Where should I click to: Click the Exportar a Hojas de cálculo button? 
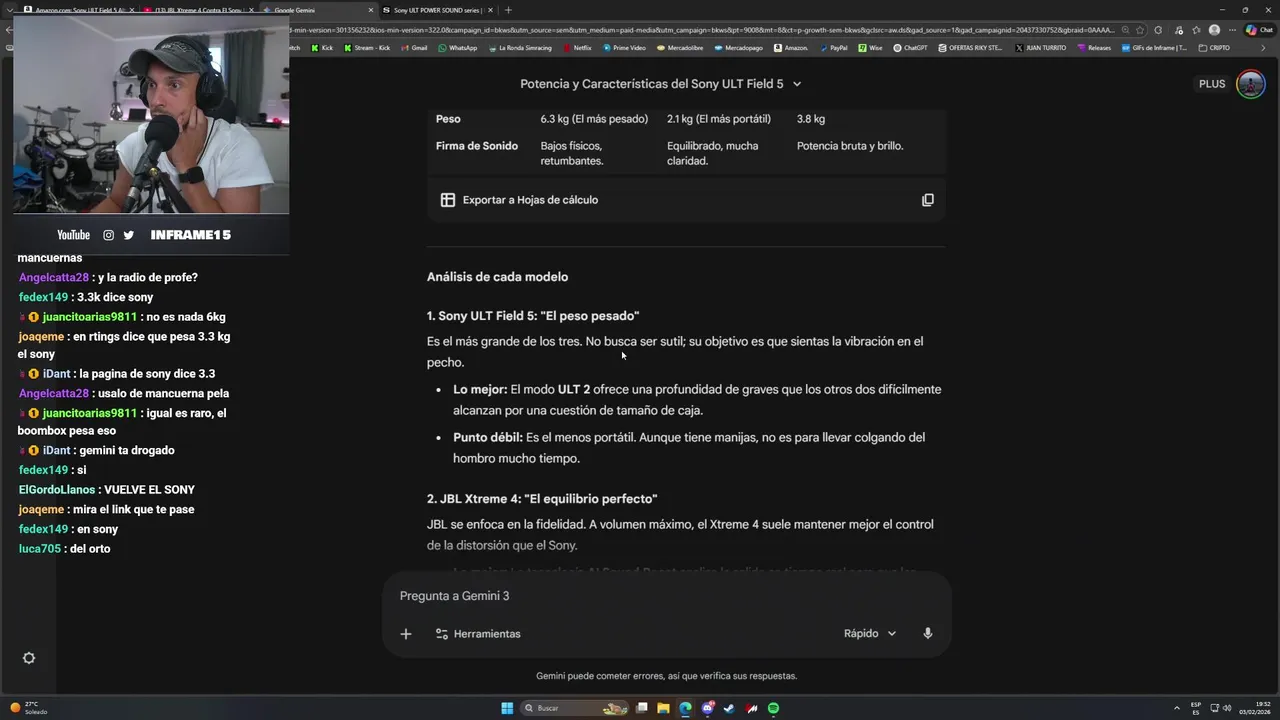coord(519,200)
